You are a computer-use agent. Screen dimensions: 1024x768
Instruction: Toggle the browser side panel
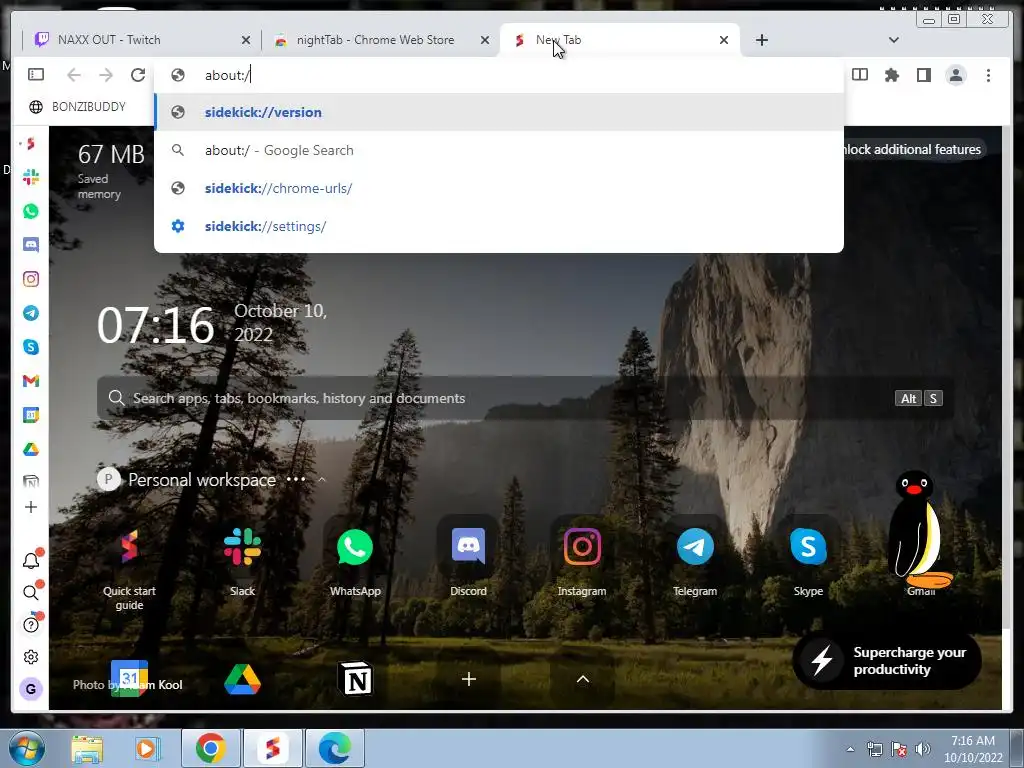coord(923,75)
